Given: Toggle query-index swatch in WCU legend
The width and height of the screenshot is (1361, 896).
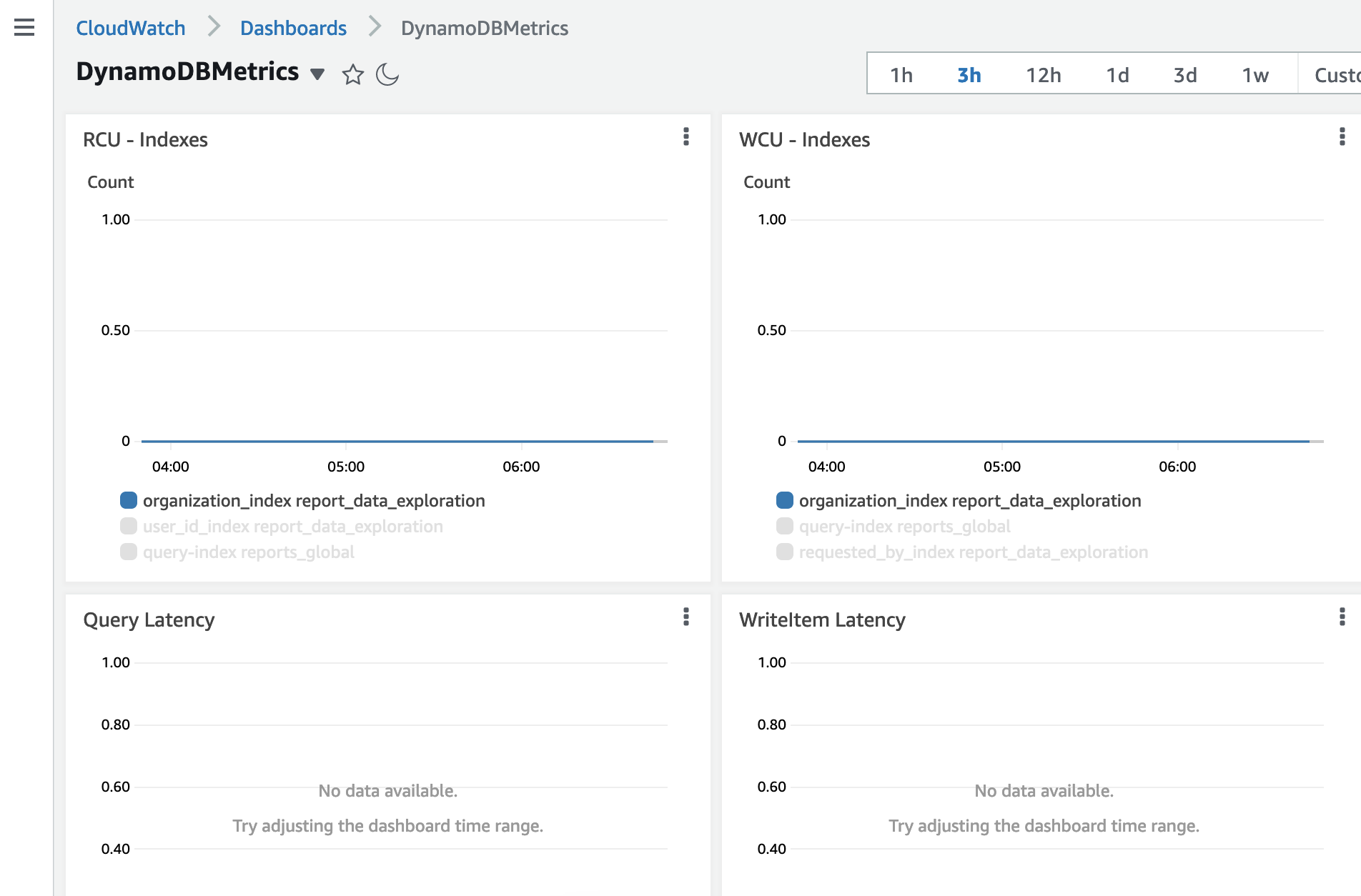Looking at the screenshot, I should [x=785, y=526].
